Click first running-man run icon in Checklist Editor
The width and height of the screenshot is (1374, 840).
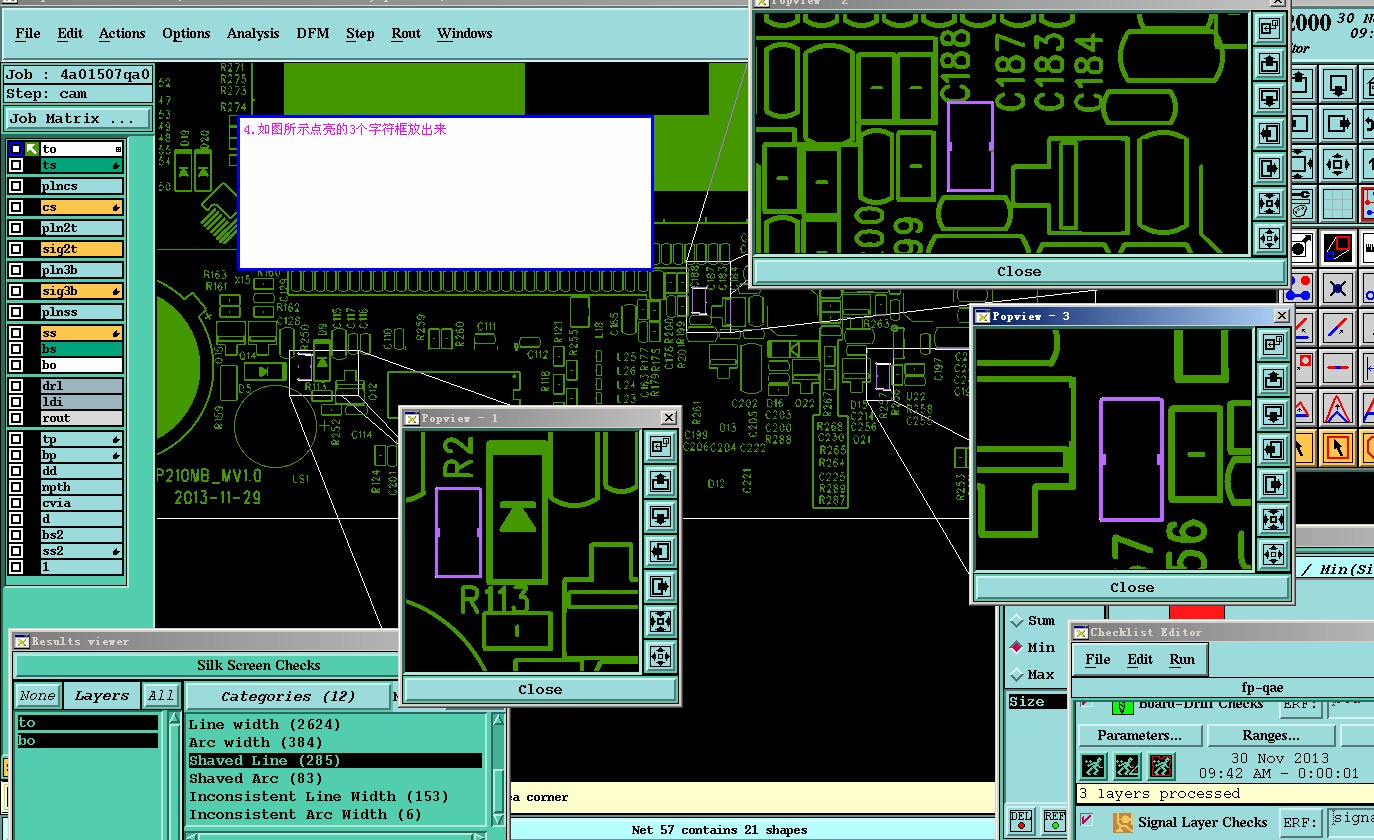pos(1092,767)
